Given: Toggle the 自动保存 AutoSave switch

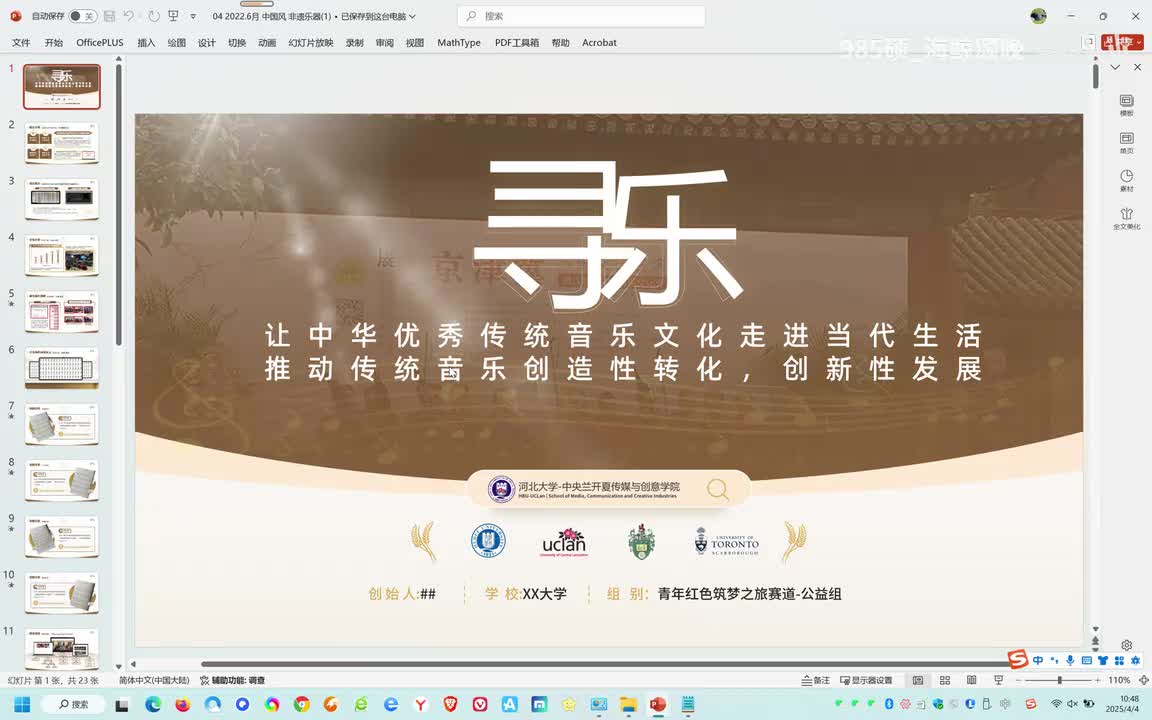Looking at the screenshot, I should (x=82, y=16).
